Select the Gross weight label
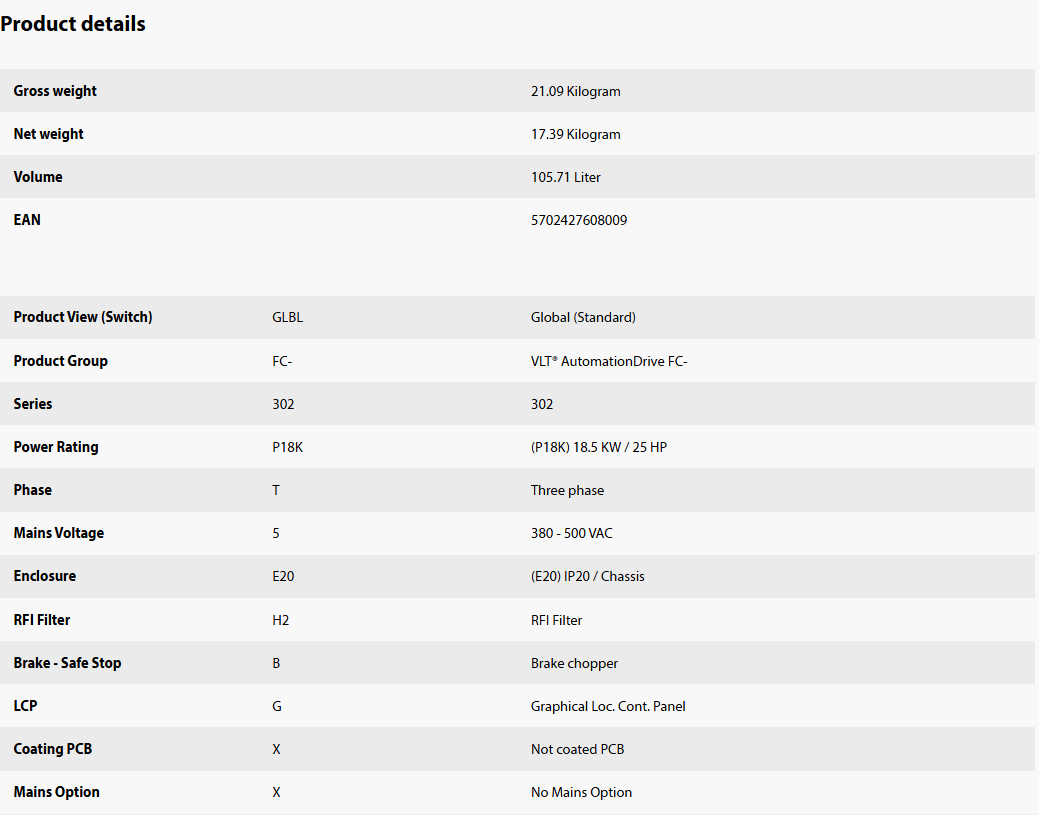 [55, 91]
